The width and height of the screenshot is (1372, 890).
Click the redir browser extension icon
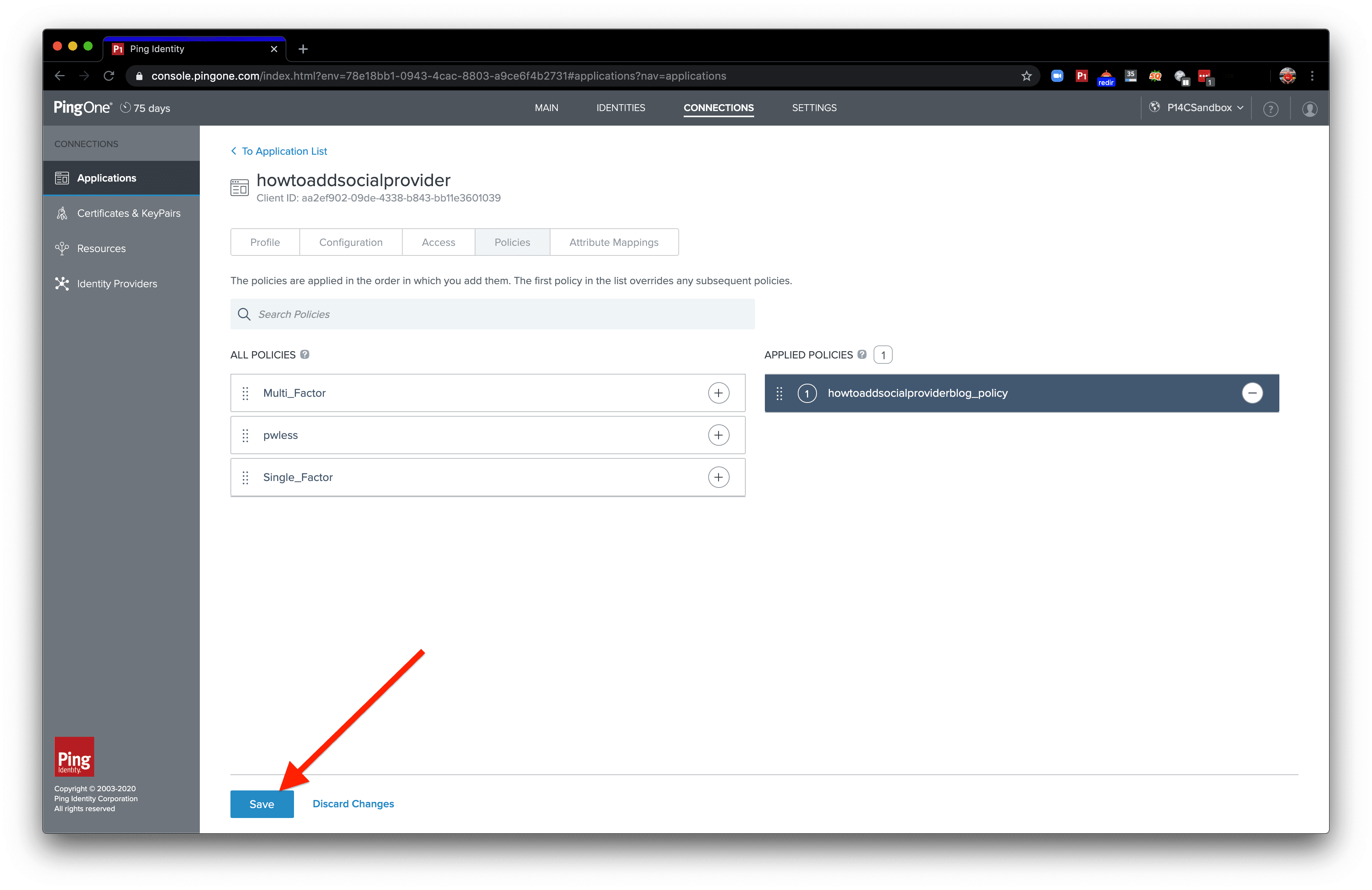[x=1106, y=77]
